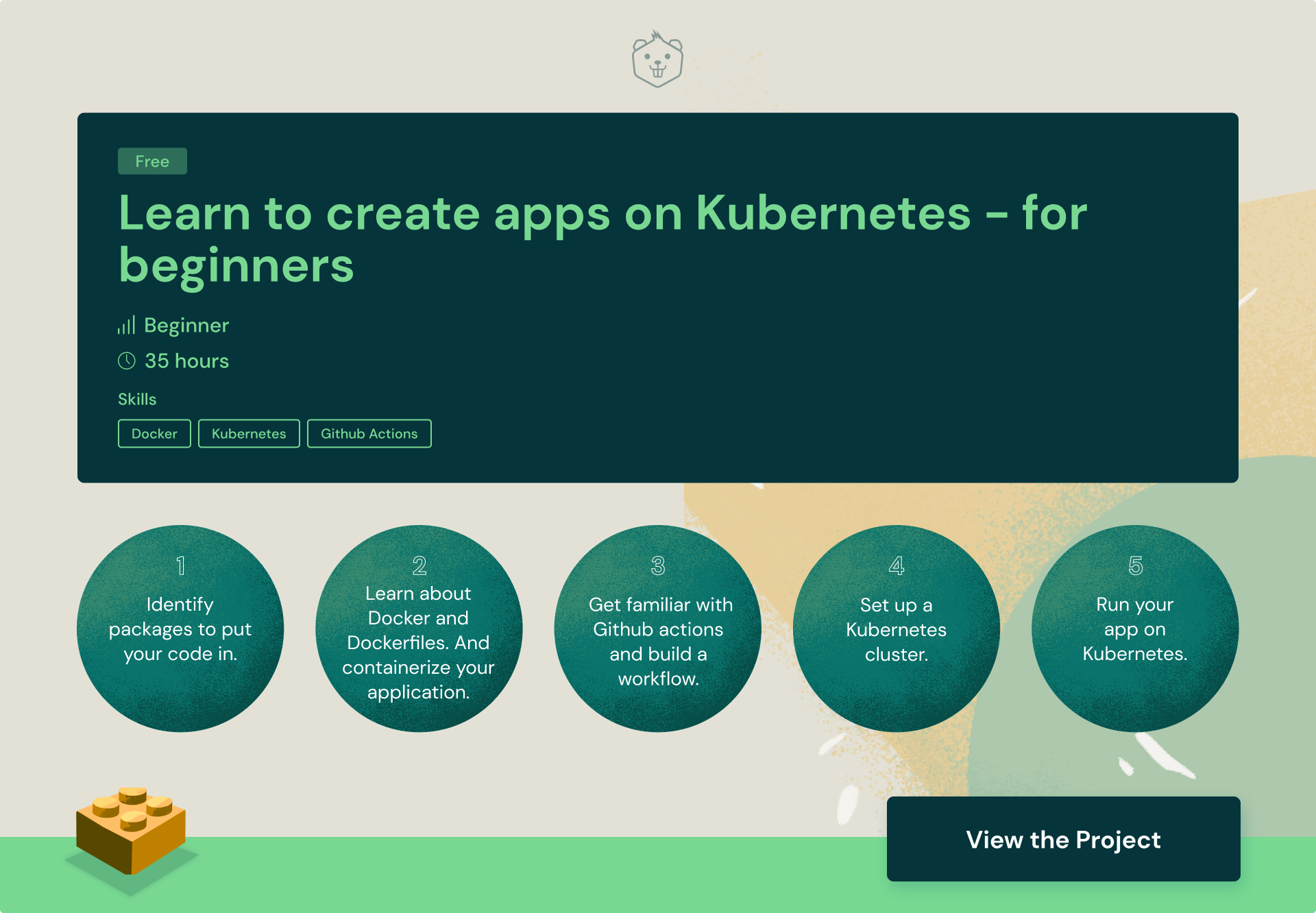Image resolution: width=1316 pixels, height=913 pixels.
Task: Click the Github Actions skill tag
Action: [x=369, y=434]
